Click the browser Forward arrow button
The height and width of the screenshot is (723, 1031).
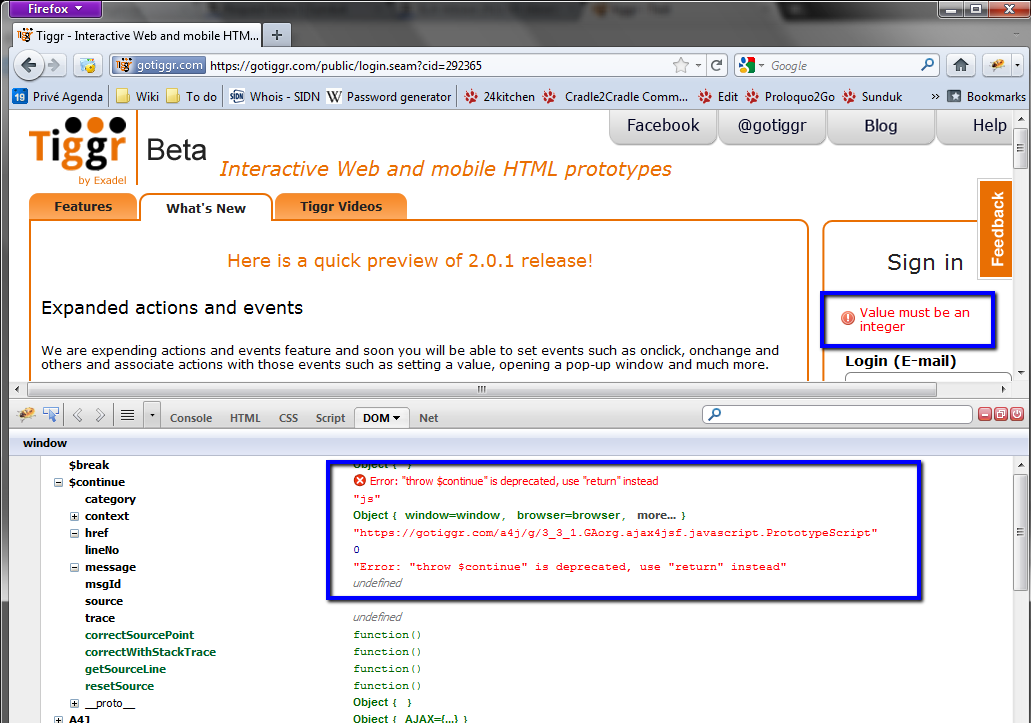(55, 65)
